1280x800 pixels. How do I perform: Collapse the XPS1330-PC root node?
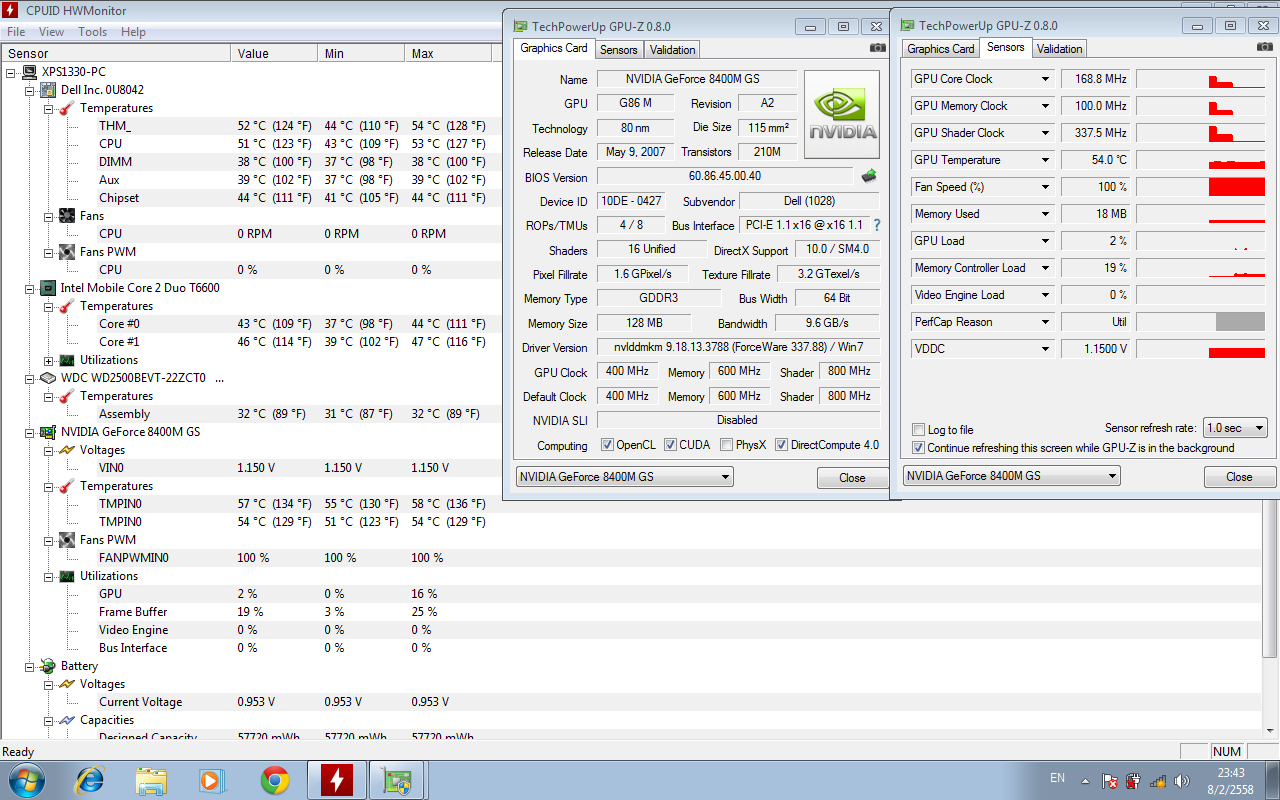pyautogui.click(x=11, y=72)
